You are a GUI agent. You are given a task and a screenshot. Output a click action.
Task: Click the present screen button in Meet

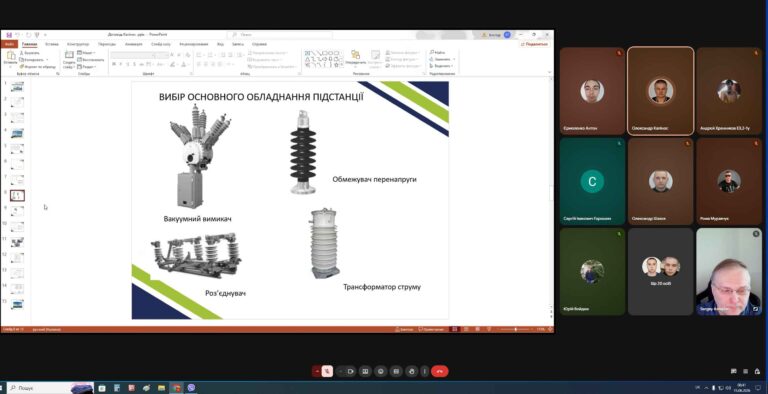point(365,371)
